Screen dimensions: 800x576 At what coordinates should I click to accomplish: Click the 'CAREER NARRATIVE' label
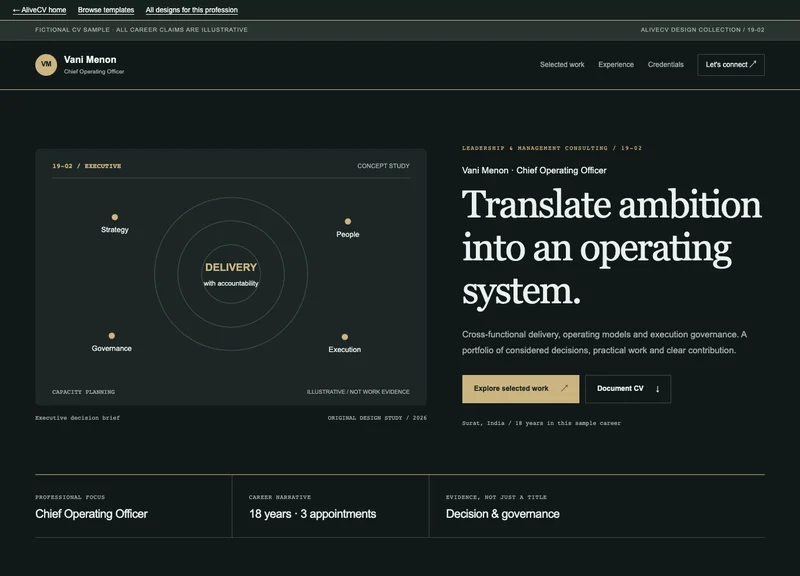(x=280, y=497)
